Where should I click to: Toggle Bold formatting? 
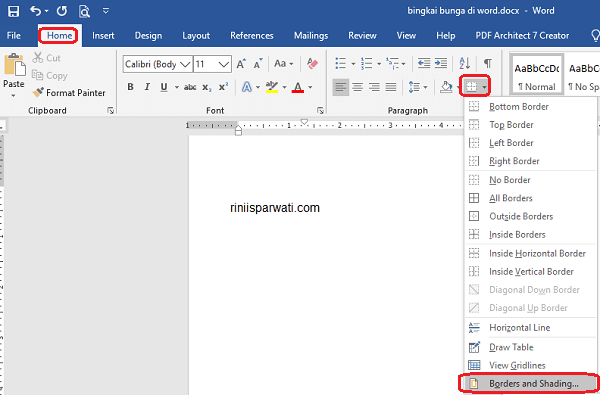130,87
